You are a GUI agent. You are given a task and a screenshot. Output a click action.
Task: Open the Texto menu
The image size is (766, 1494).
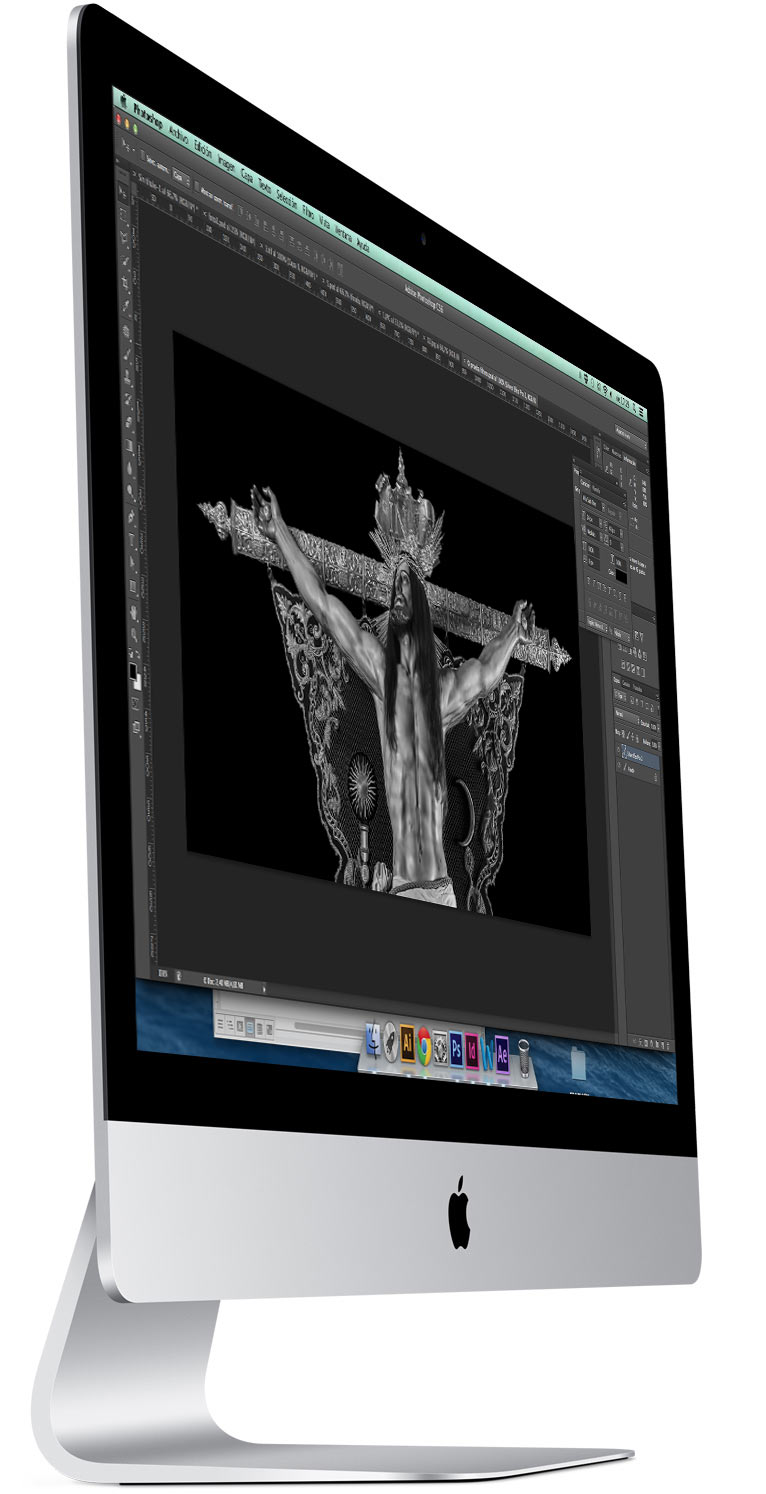point(265,188)
